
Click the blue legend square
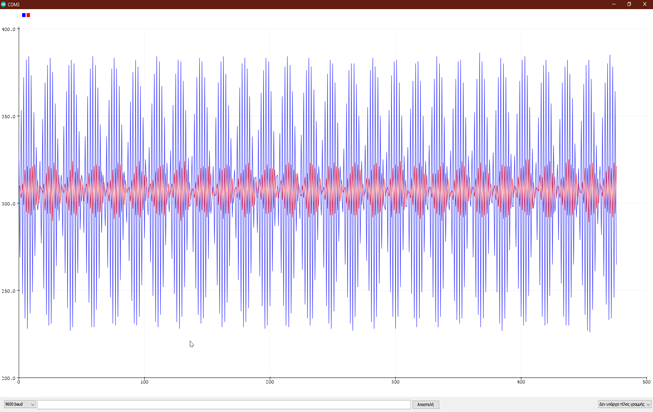point(24,15)
